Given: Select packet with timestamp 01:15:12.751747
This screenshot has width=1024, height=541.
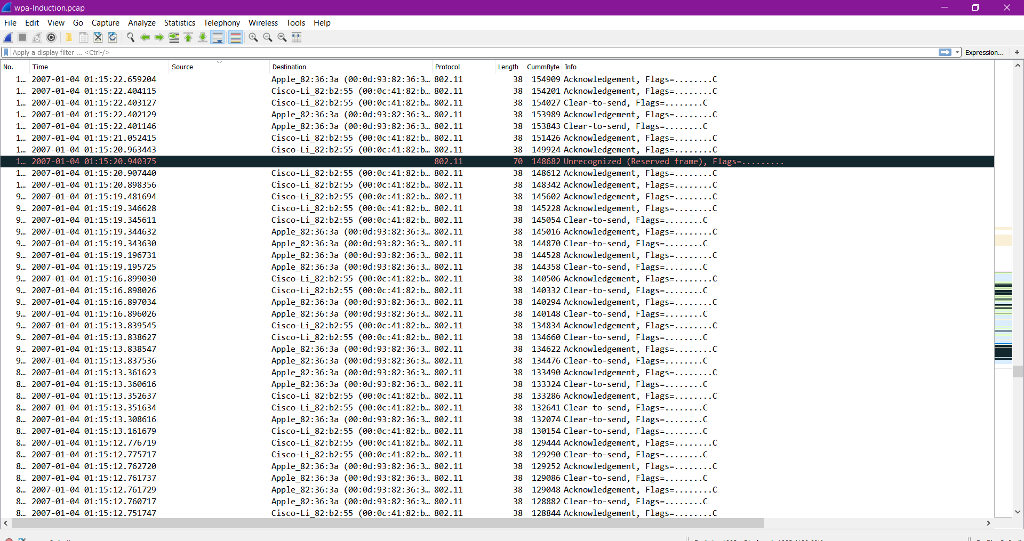Looking at the screenshot, I should coord(498,513).
